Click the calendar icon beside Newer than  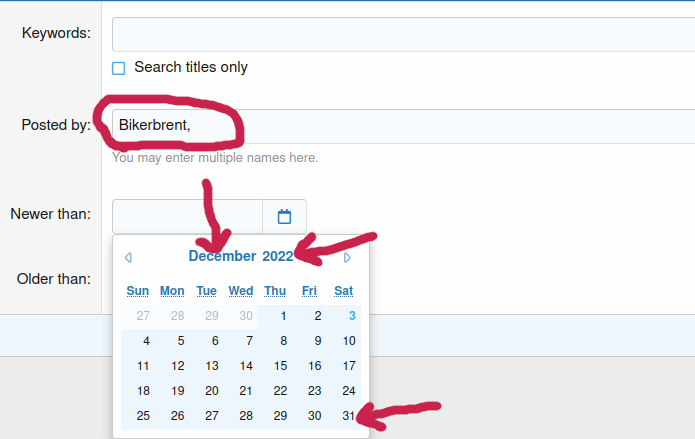point(284,216)
